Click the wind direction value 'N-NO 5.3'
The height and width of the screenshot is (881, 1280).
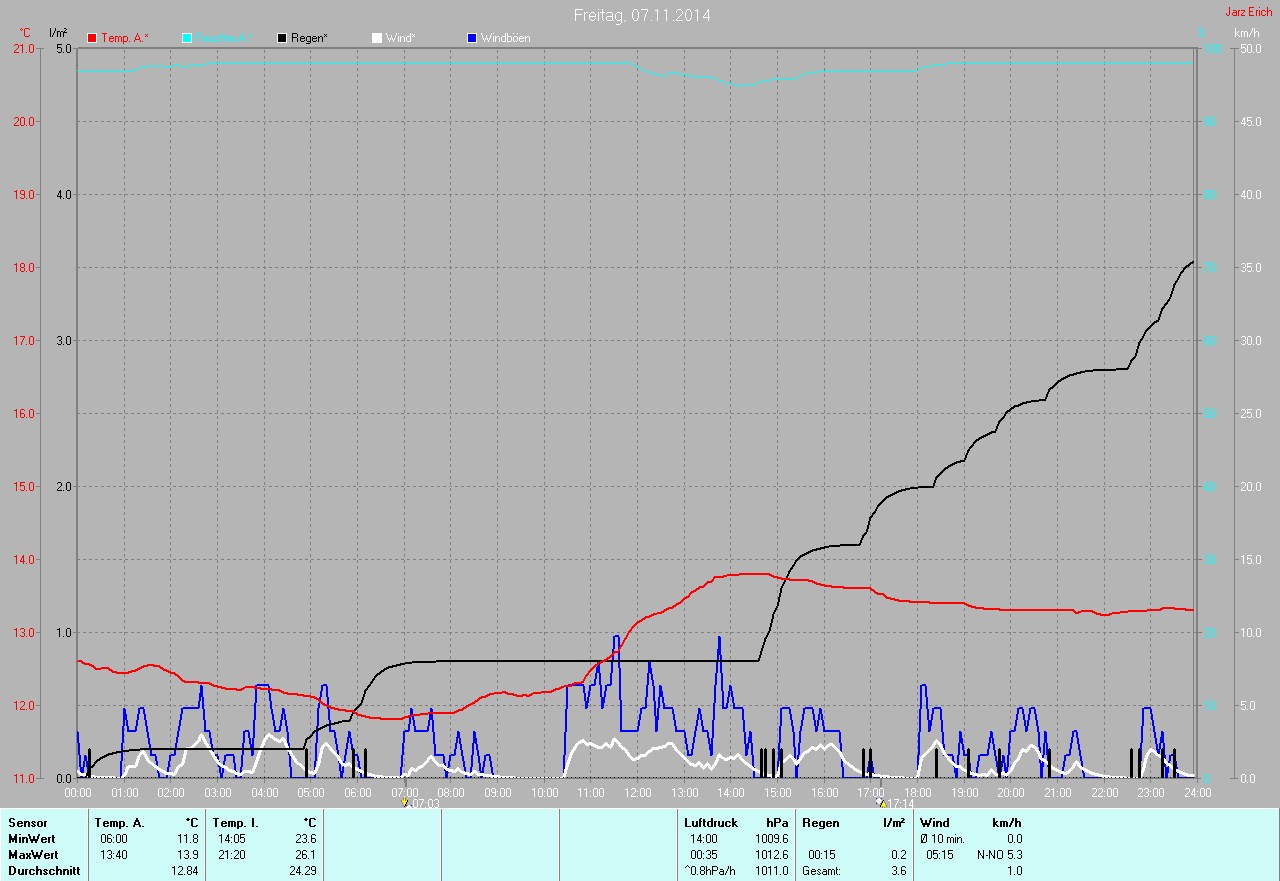click(x=999, y=855)
